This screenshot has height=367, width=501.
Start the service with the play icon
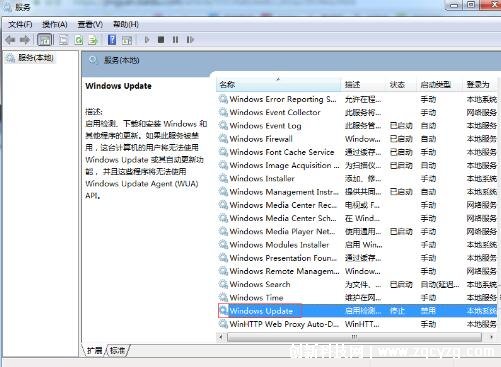[147, 40]
